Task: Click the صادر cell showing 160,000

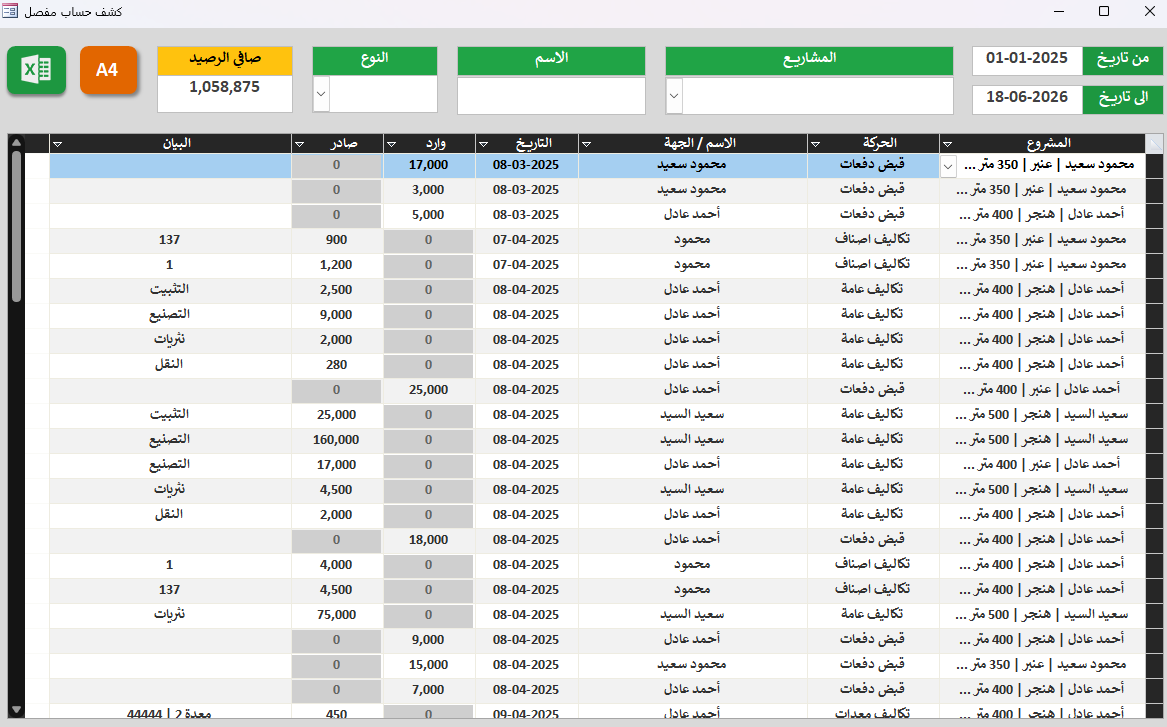Action: tap(336, 441)
